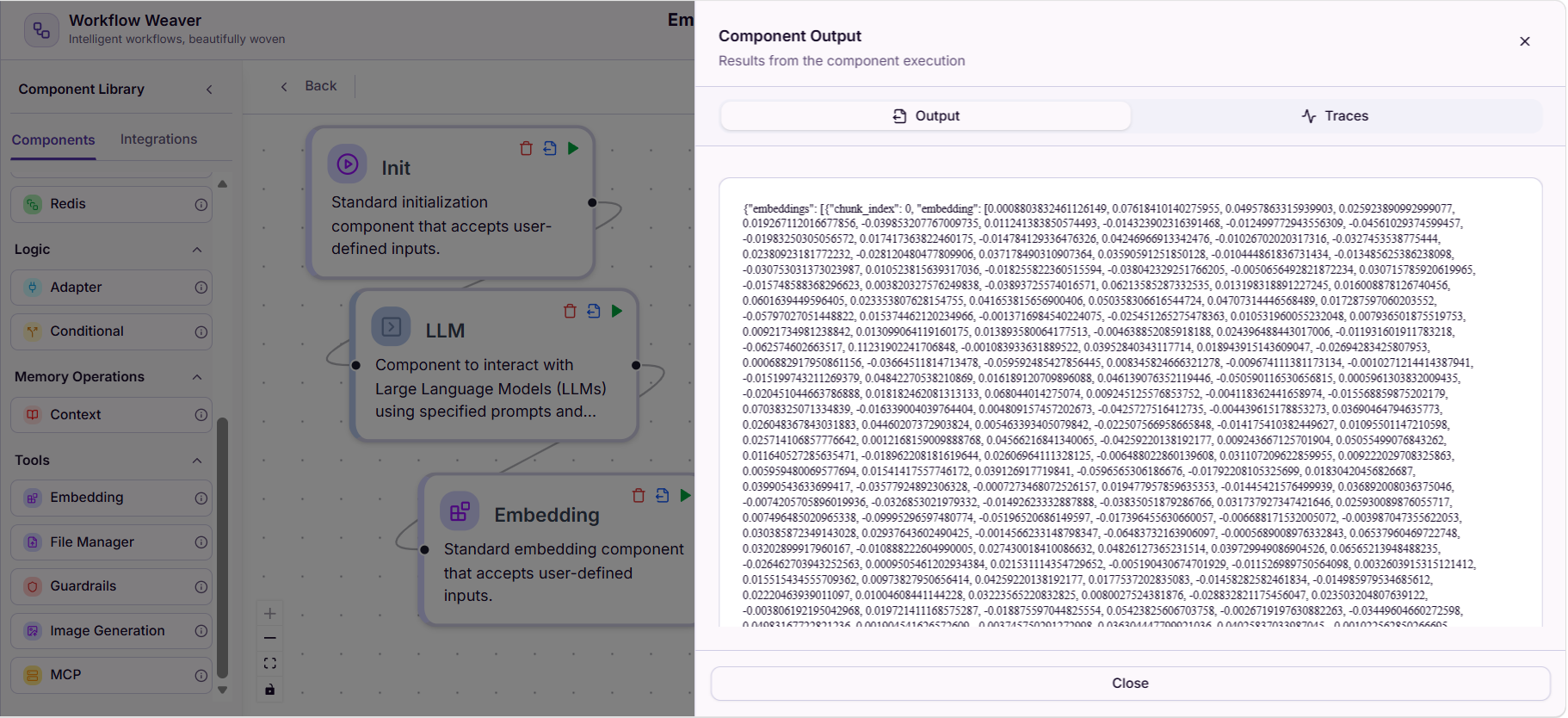Image resolution: width=1568 pixels, height=718 pixels.
Task: Delete the LLM node using trash icon
Action: click(x=570, y=311)
